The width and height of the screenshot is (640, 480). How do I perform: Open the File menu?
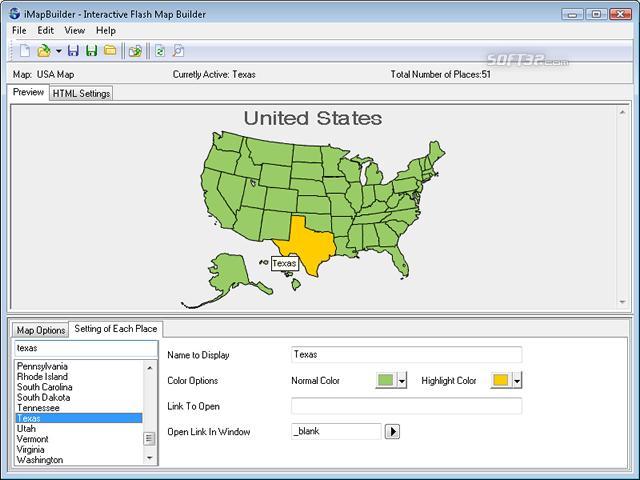pos(19,30)
